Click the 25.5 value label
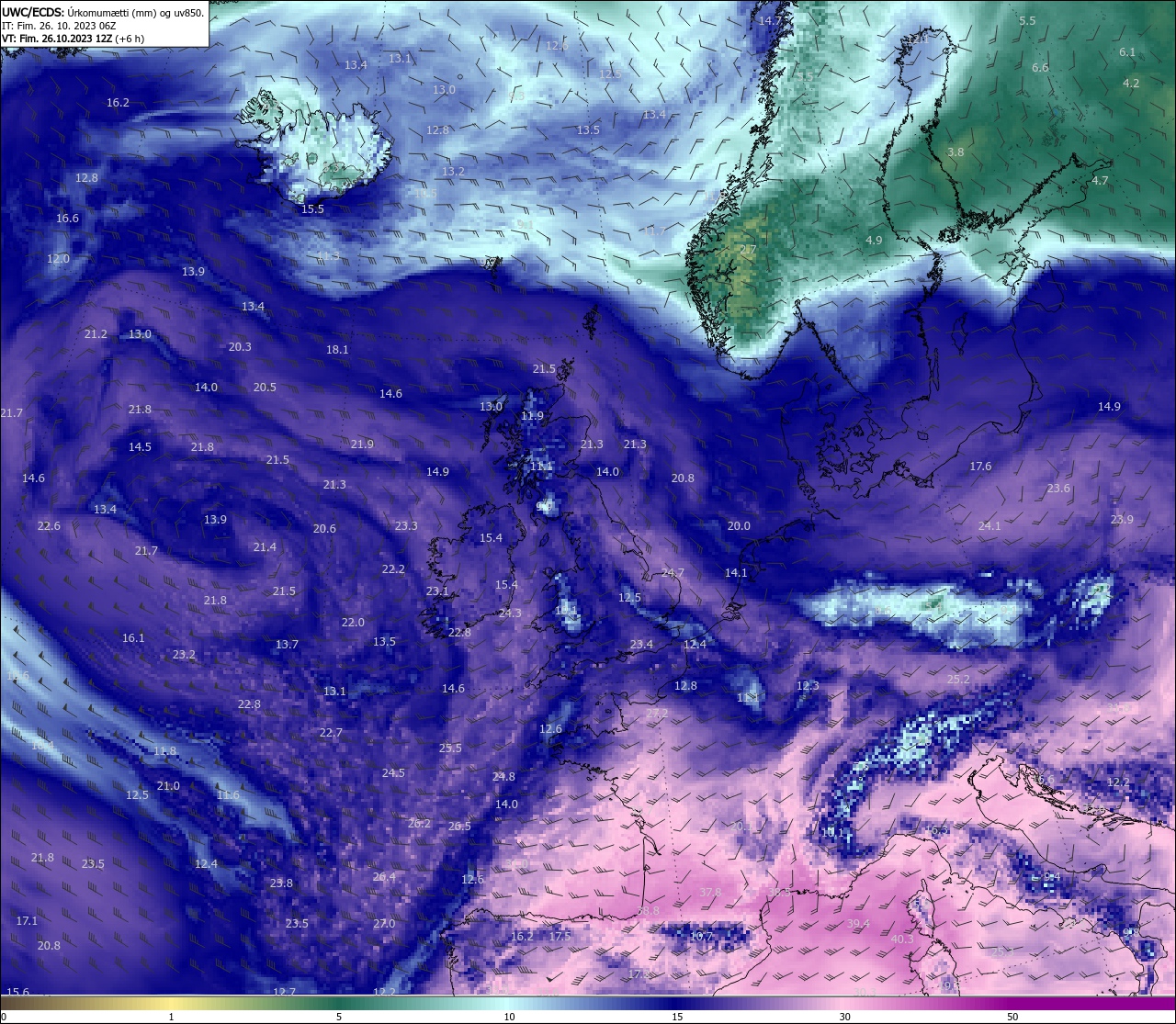This screenshot has width=1176, height=1024. 450,748
